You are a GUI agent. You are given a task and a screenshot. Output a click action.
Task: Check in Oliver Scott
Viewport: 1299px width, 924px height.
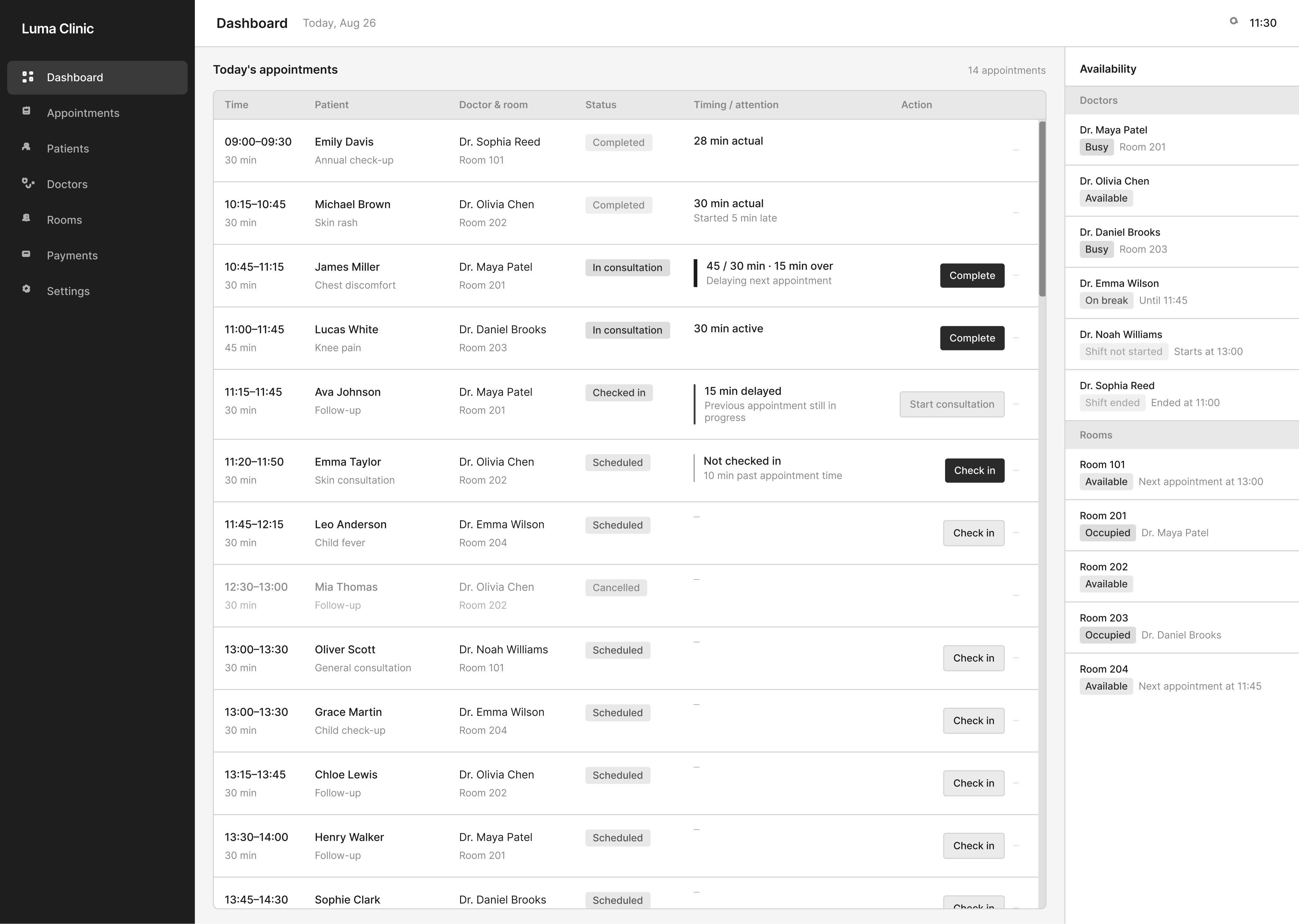click(973, 658)
